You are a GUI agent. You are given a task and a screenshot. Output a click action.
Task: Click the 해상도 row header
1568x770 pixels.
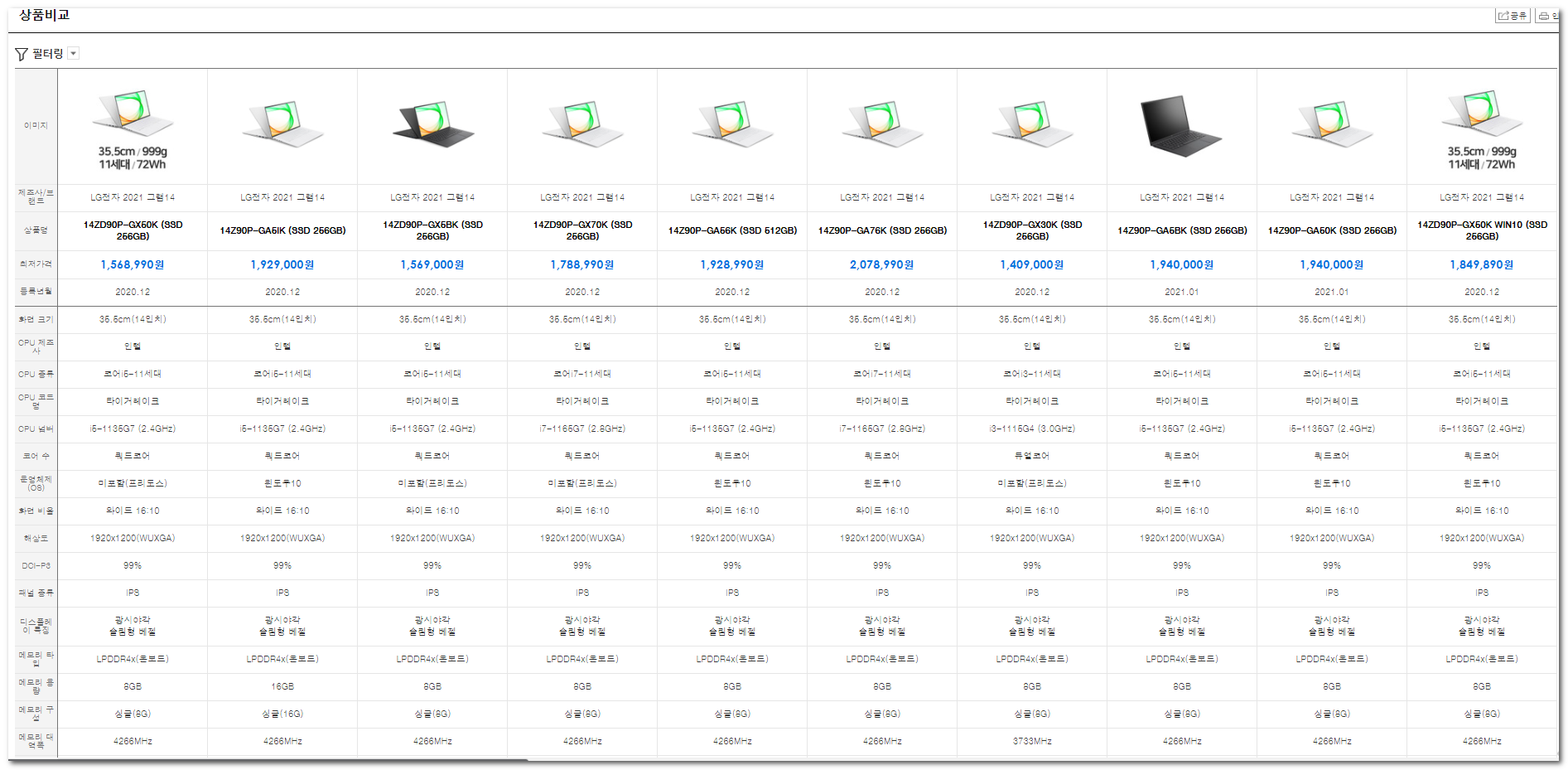pyautogui.click(x=36, y=539)
